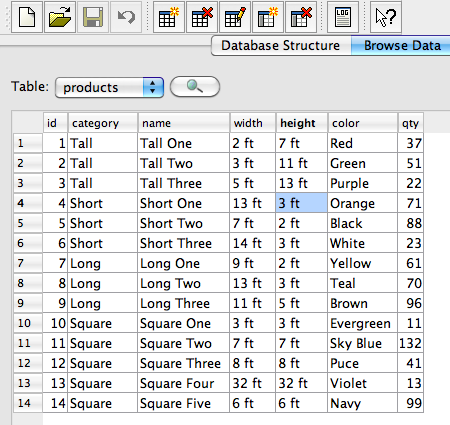The height and width of the screenshot is (425, 450).
Task: Click the Open Database folder icon
Action: coord(60,17)
